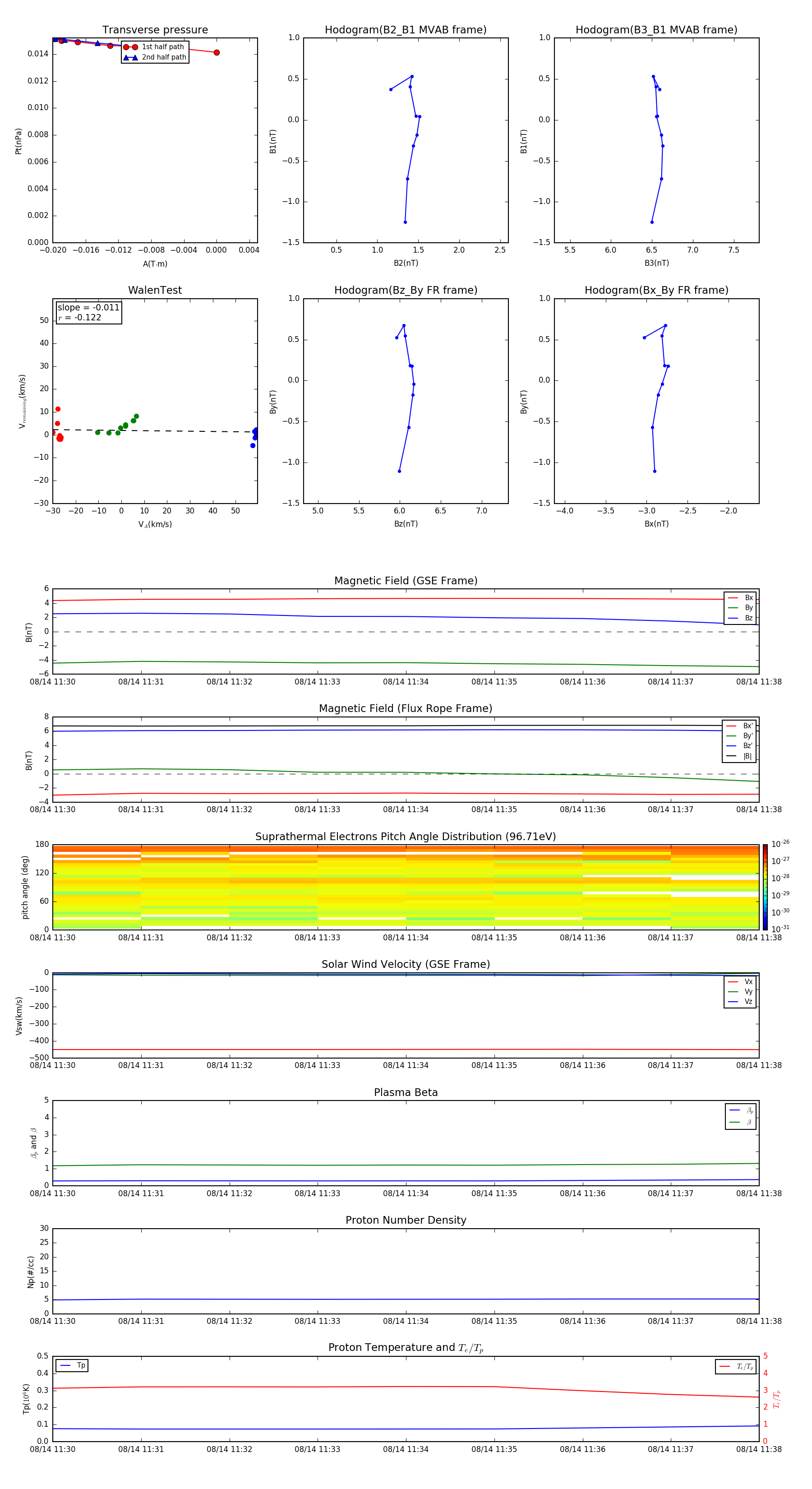Click the 'Hodogram(B3_B1 MVAB frame)' title

(656, 30)
